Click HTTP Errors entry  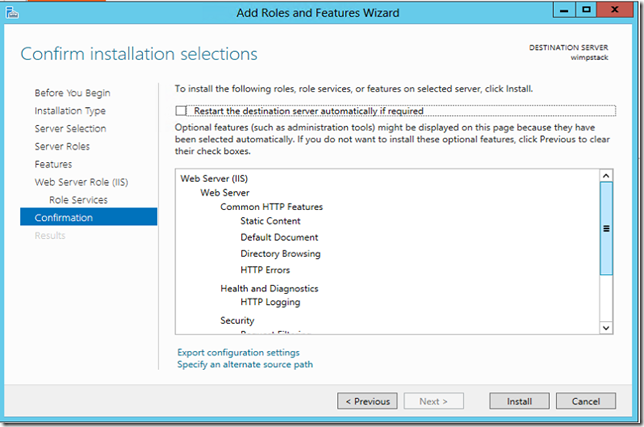pyautogui.click(x=265, y=270)
